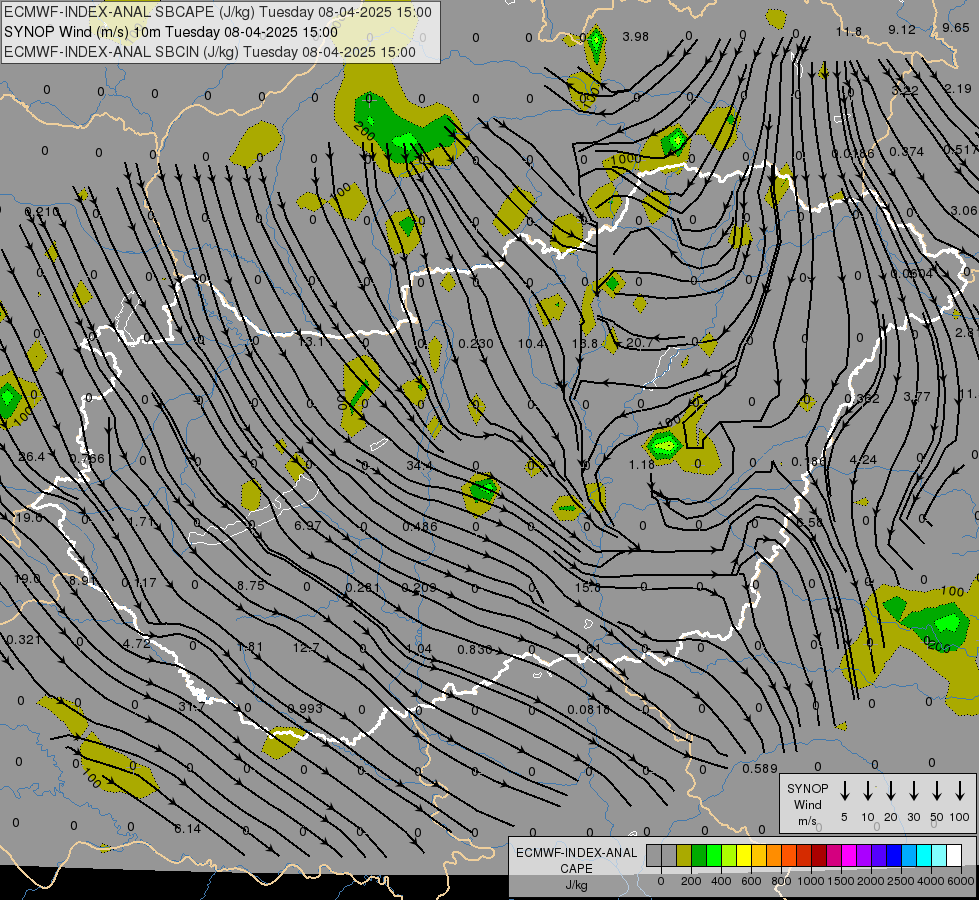Click the map value 0.486
Screen dimensions: 979x900
pos(420,527)
